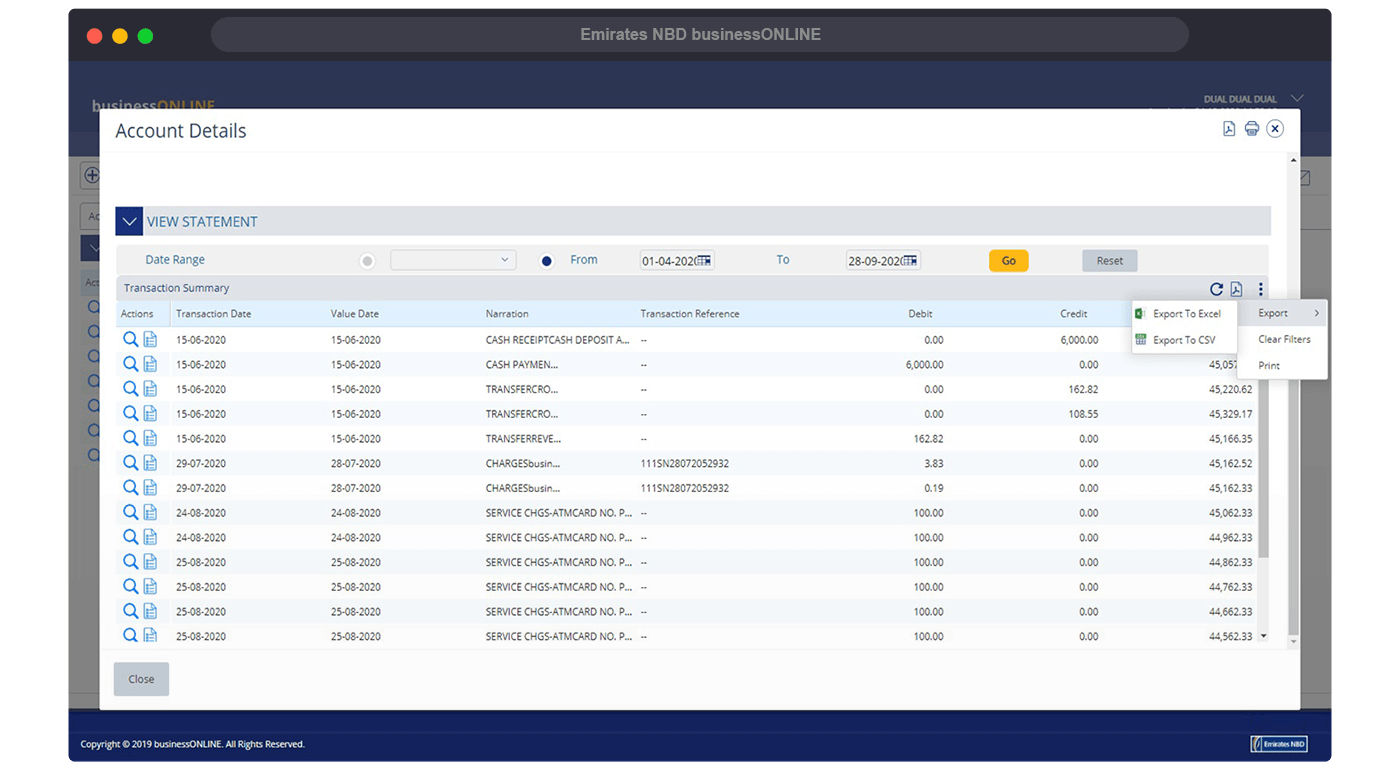Choose Export To CSV option
Image resolution: width=1400 pixels, height=770 pixels.
1184,340
